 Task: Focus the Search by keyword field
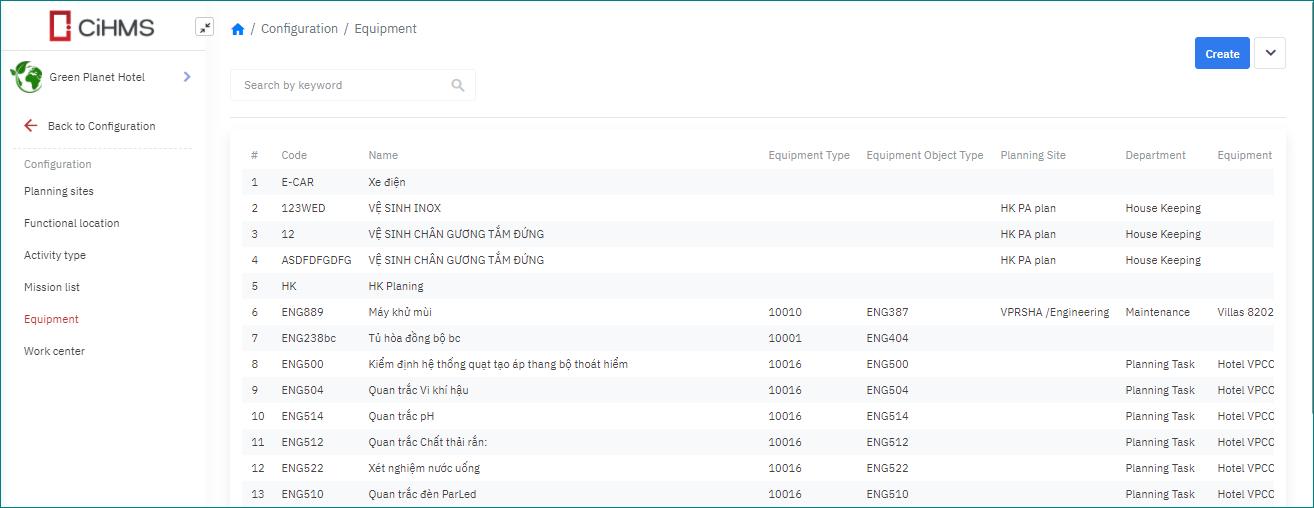coord(340,85)
